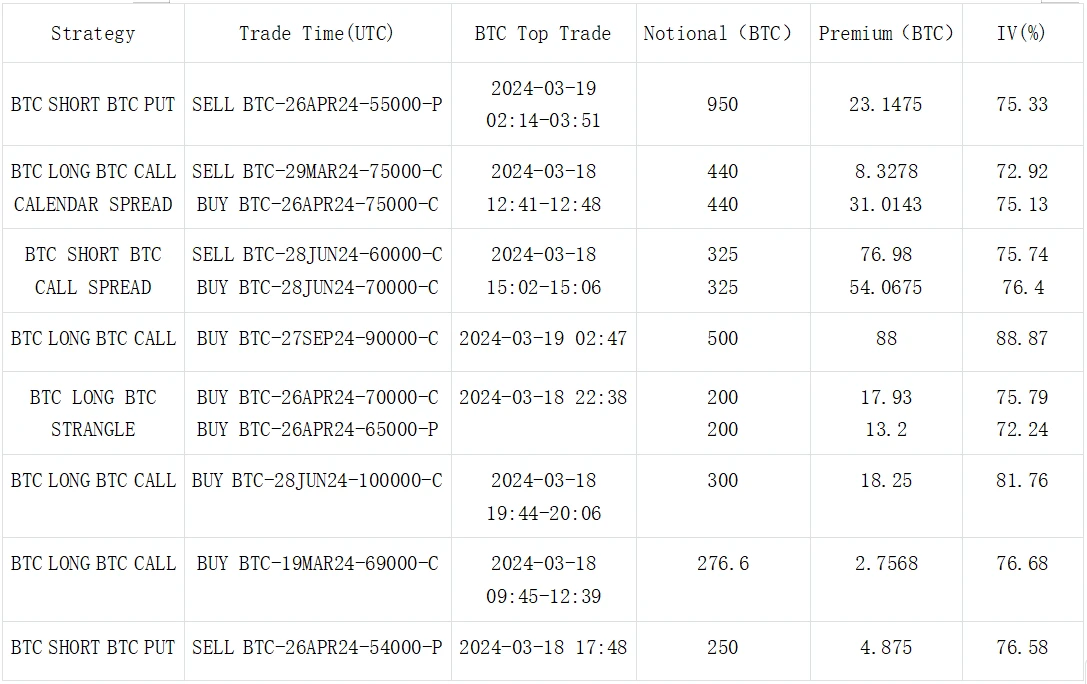Select the SELL BTC-26APR24-54000-P trade cell
Image resolution: width=1087 pixels, height=684 pixels.
click(317, 647)
